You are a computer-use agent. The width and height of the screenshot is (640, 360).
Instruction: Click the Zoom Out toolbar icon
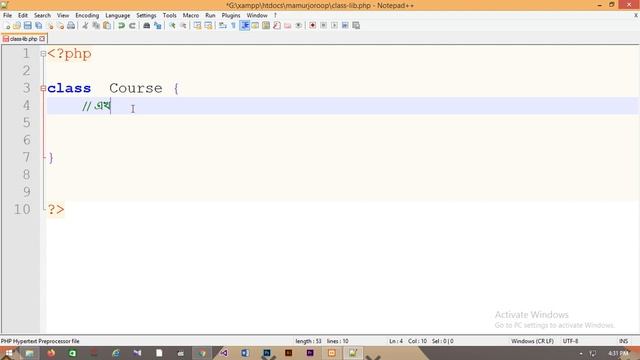click(x=183, y=26)
